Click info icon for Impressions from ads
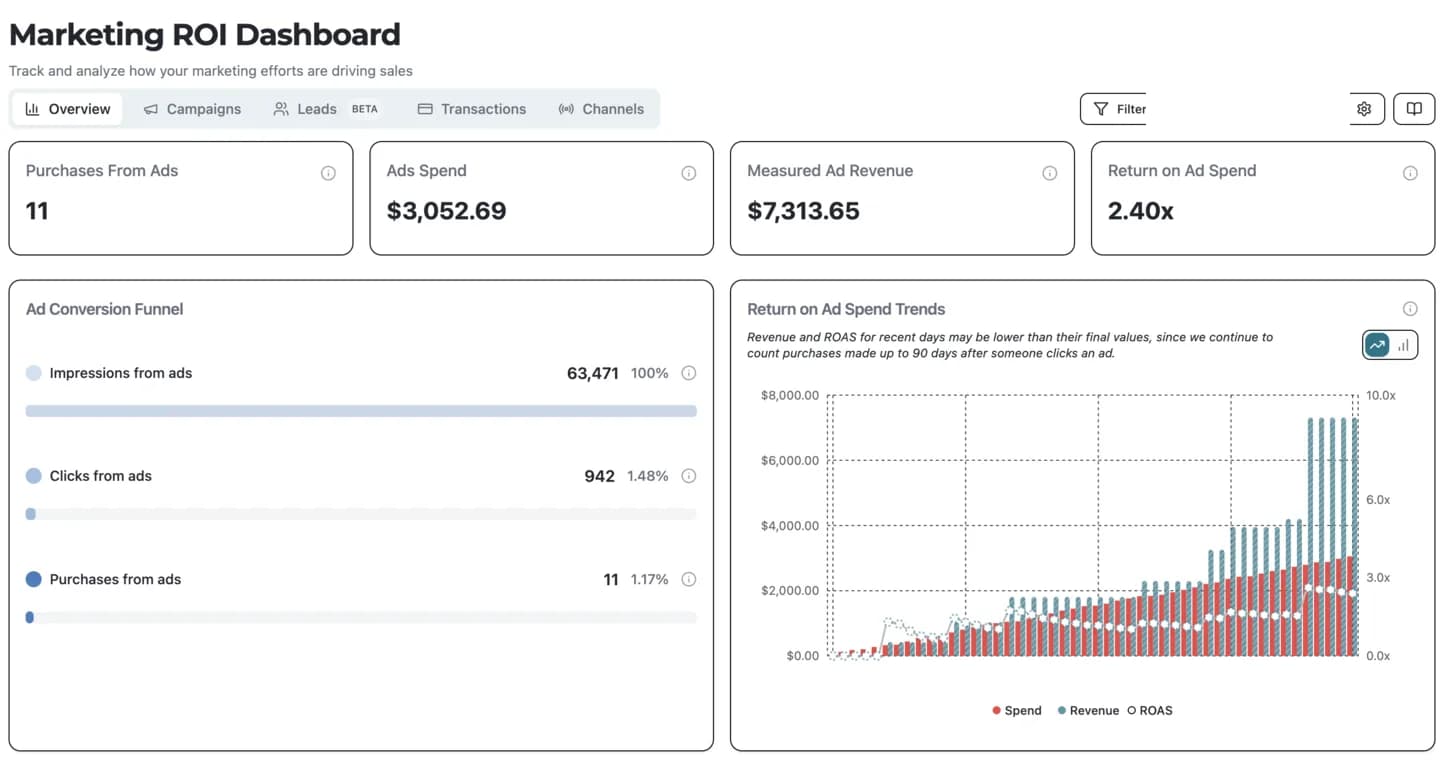 click(689, 373)
